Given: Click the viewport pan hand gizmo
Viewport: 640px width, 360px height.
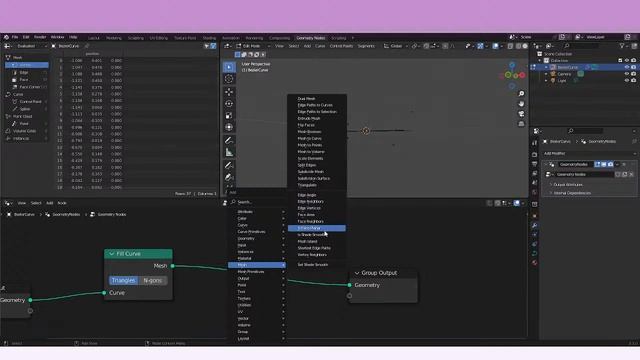Looking at the screenshot, I should (521, 104).
